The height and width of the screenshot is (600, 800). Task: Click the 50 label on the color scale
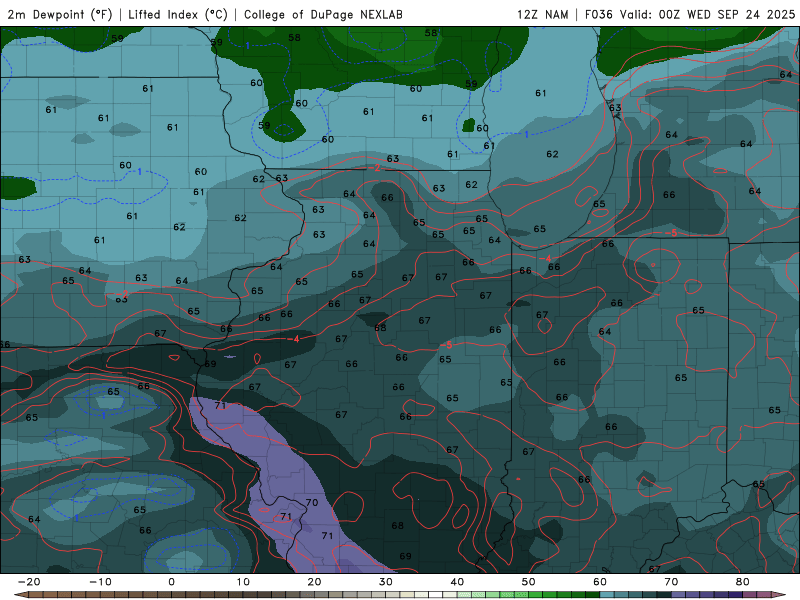(x=529, y=582)
